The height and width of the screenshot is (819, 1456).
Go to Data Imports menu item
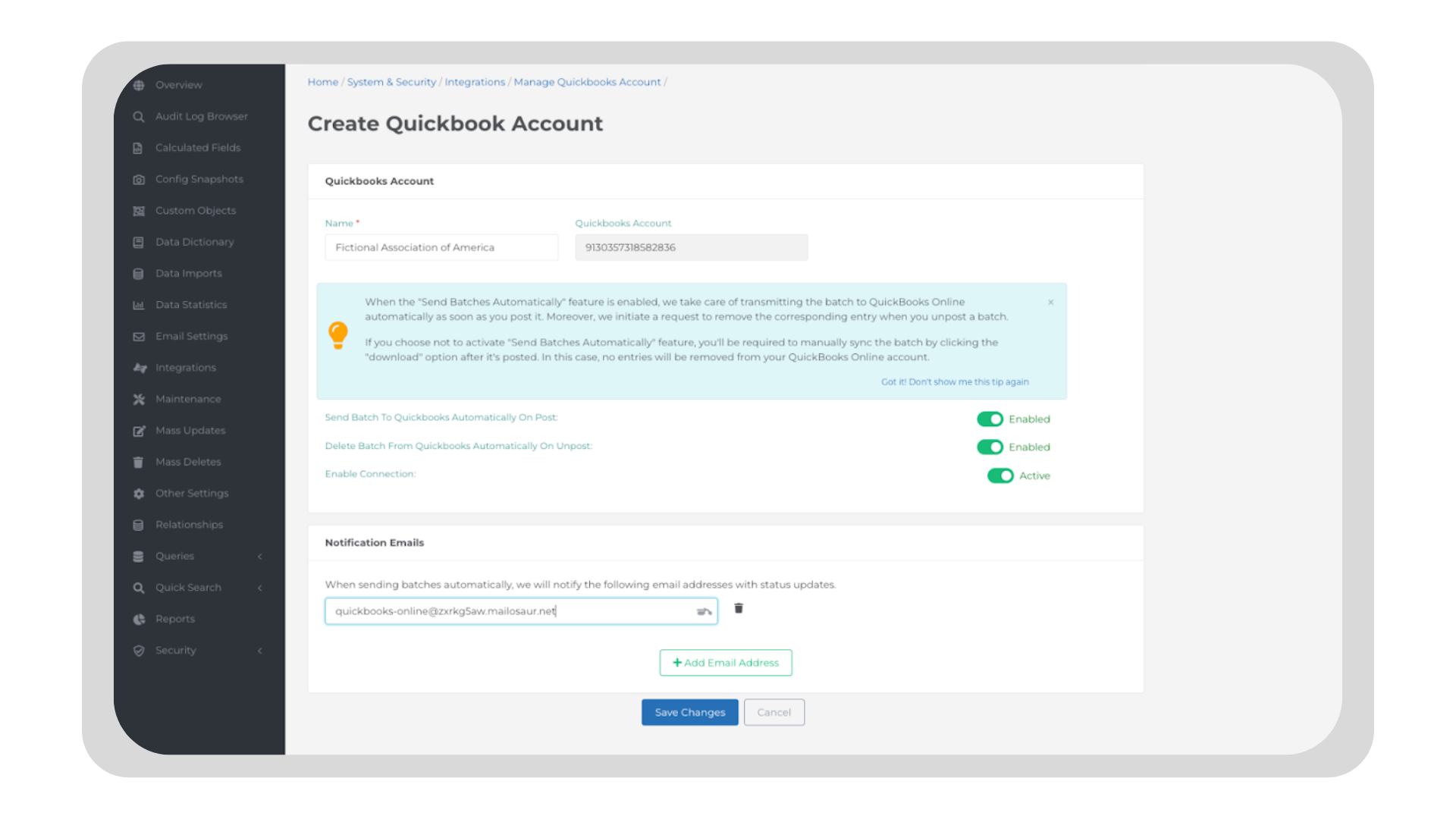[x=189, y=273]
